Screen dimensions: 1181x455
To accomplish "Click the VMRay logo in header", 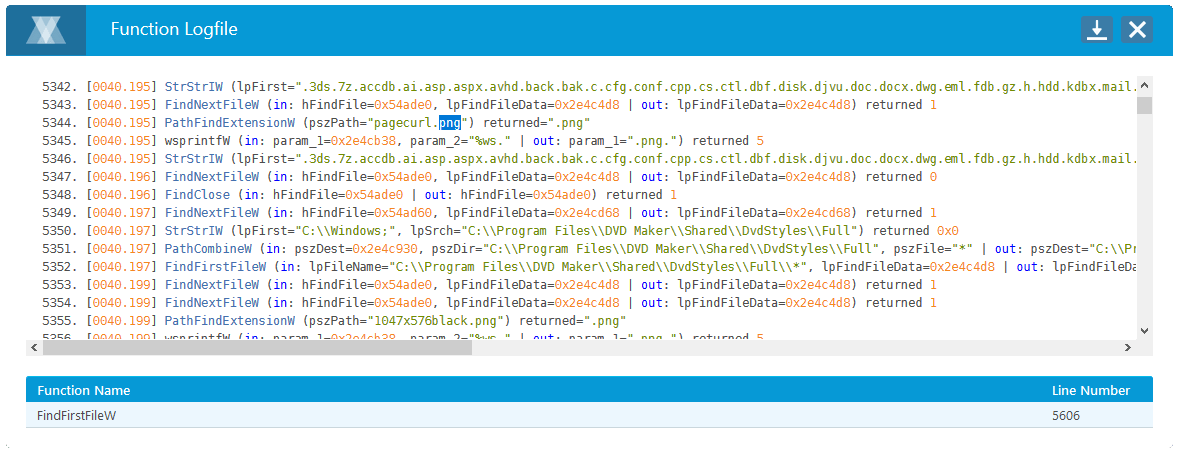I will click(46, 30).
